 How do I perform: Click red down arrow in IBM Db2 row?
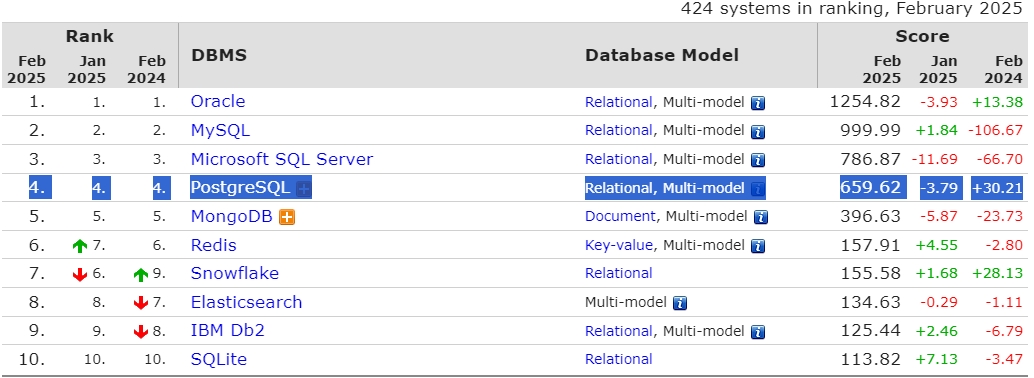click(x=140, y=331)
